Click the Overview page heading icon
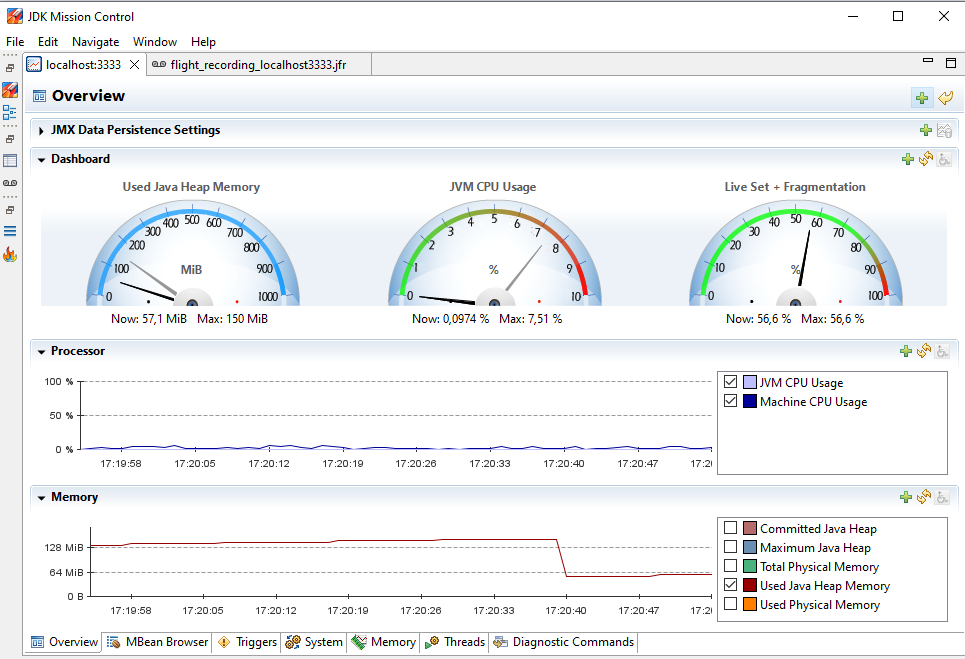 [x=39, y=96]
